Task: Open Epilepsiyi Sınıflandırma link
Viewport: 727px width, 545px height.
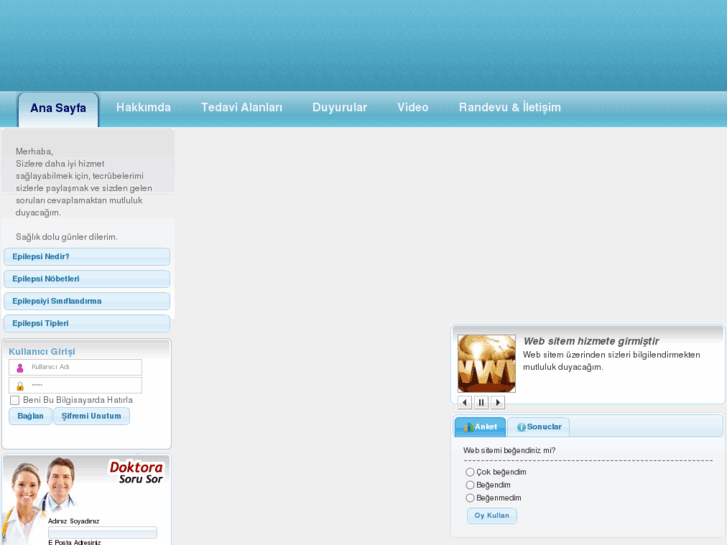Action: (x=87, y=301)
